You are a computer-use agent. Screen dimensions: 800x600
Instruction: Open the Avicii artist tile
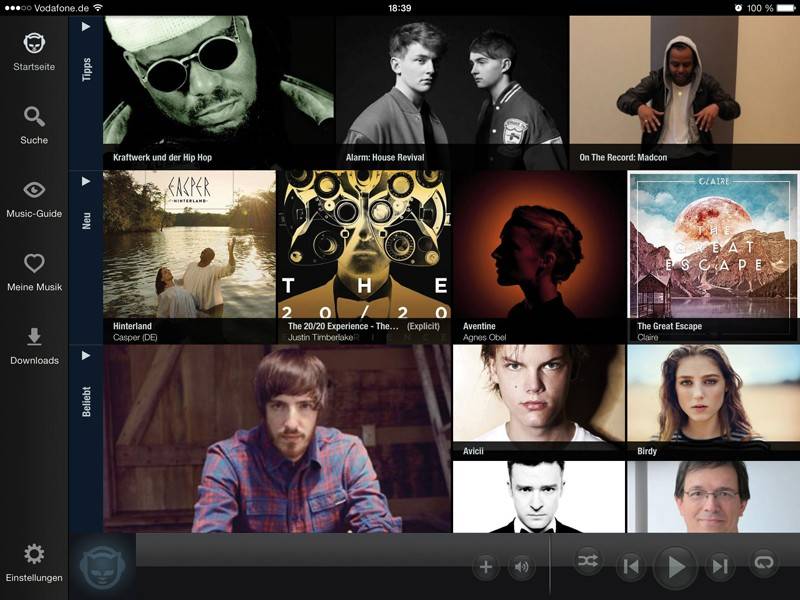click(x=539, y=402)
